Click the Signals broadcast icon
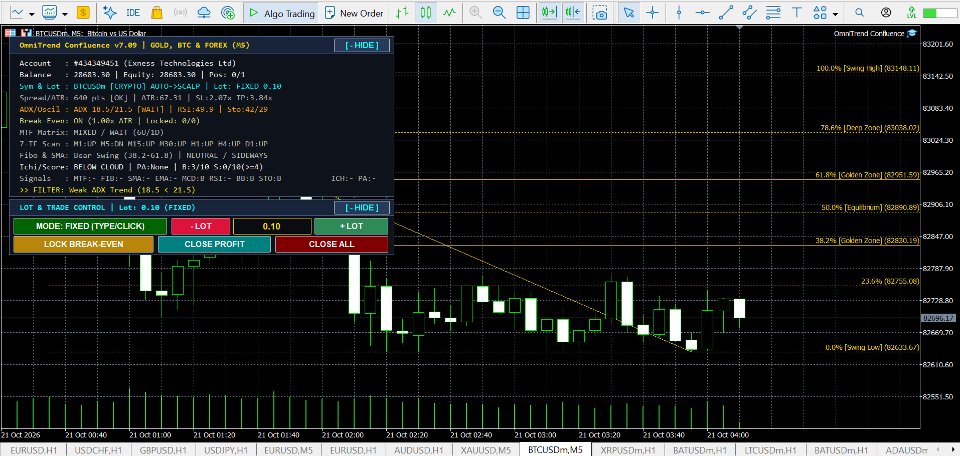 tap(180, 12)
